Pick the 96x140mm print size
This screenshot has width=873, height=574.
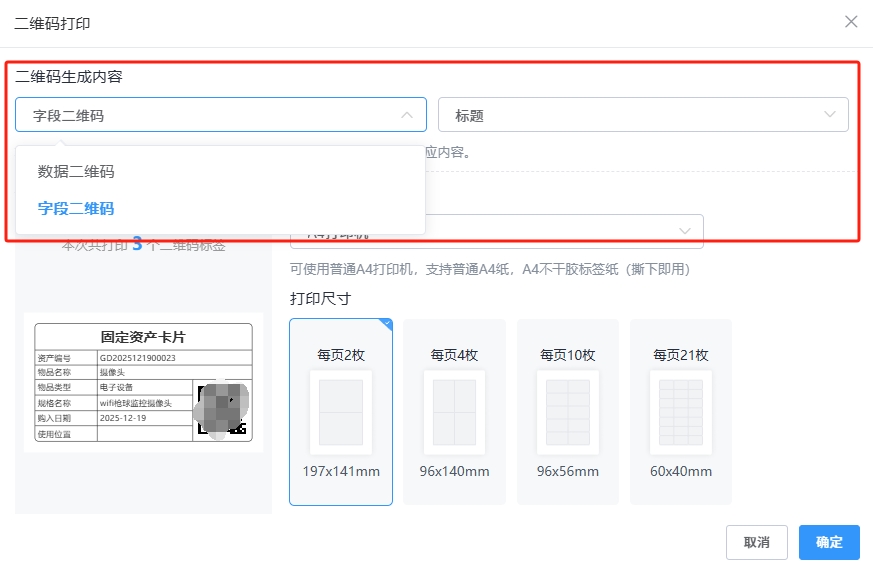454,471
